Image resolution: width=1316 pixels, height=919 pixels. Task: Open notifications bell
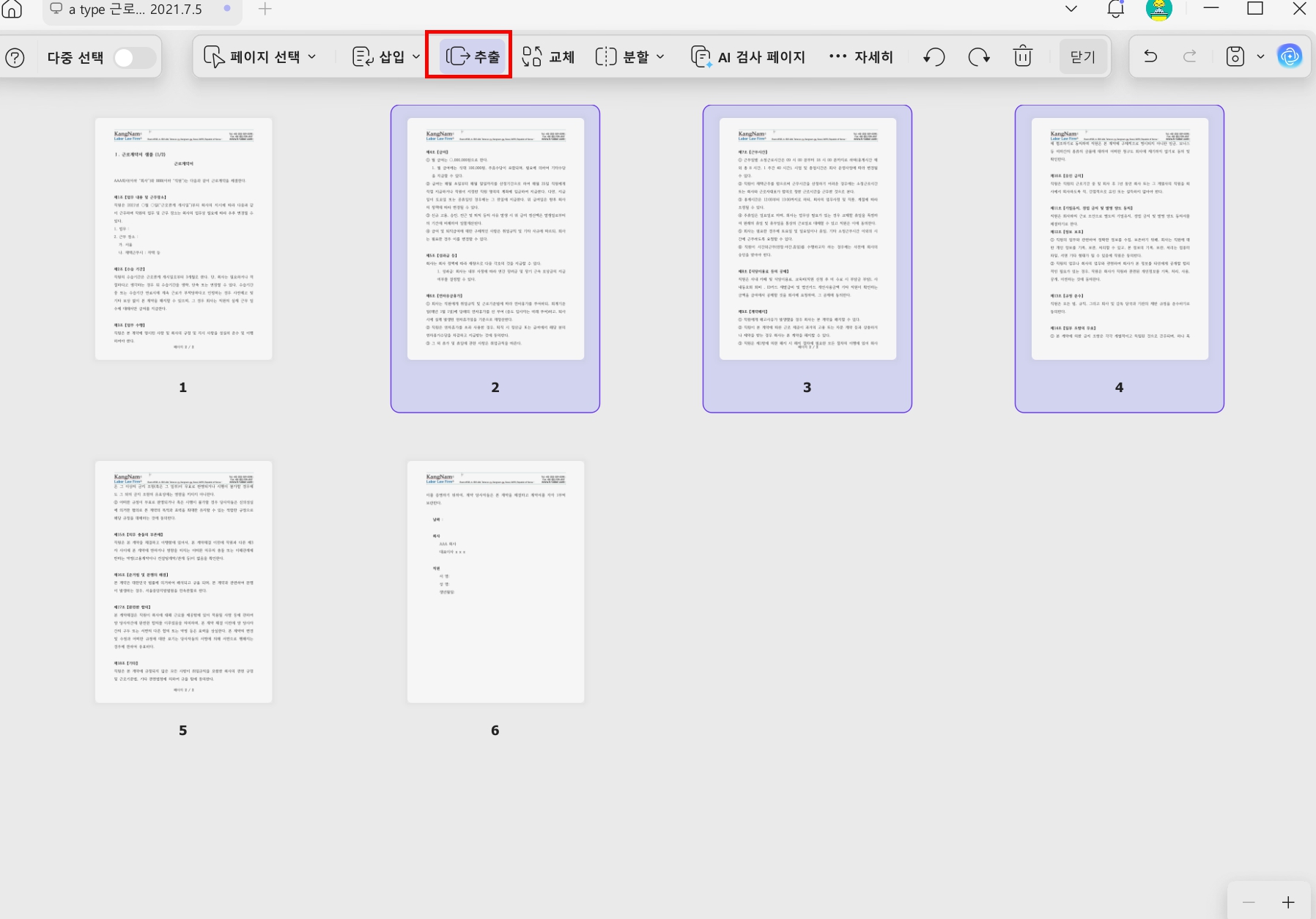click(x=1116, y=10)
